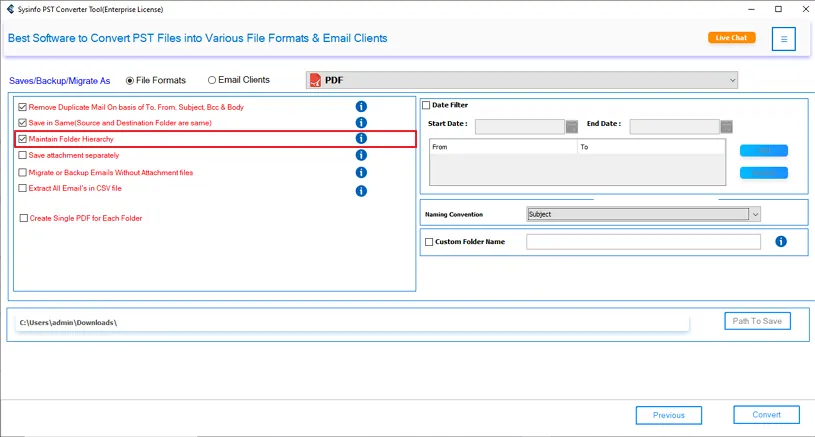Click info icon beside Custom Folder Name field
Image resolution: width=815 pixels, height=437 pixels.
pos(781,242)
